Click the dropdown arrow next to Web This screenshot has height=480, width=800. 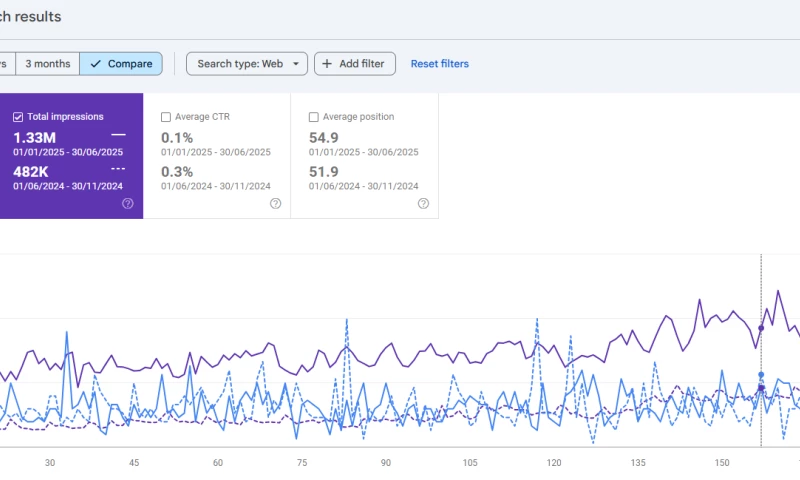tap(296, 64)
